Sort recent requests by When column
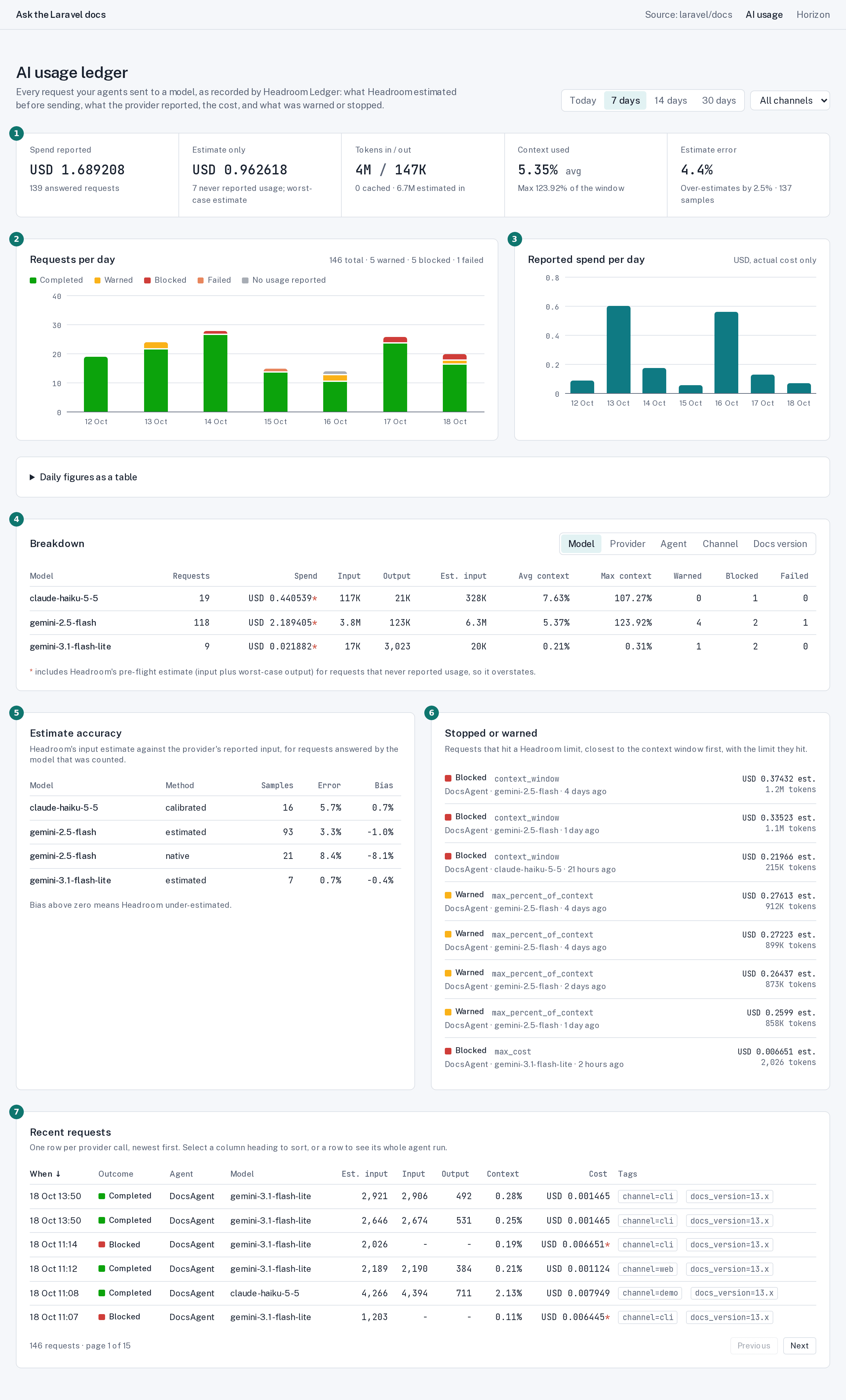Viewport: 846px width, 1400px height. (x=45, y=1174)
